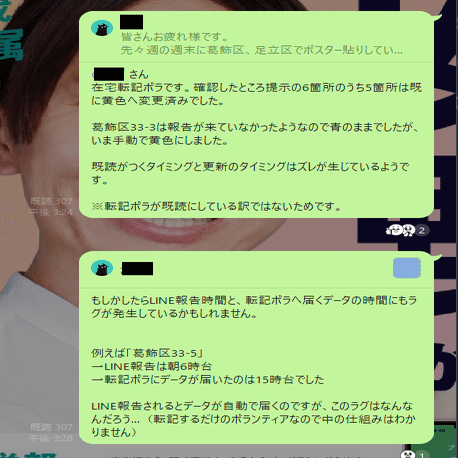The image size is (458, 458).
Task: Select the 午後 3:24 timestamp
Action: click(x=51, y=212)
